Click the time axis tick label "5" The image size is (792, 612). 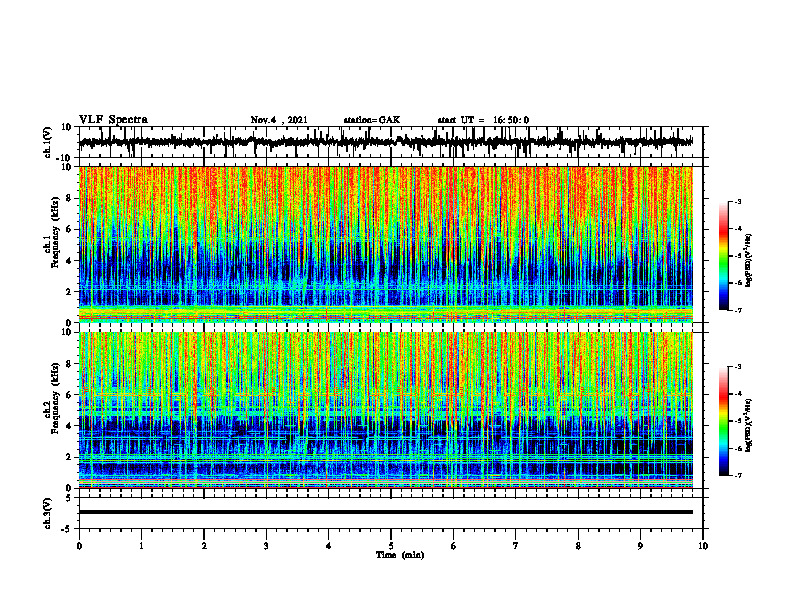coord(391,546)
